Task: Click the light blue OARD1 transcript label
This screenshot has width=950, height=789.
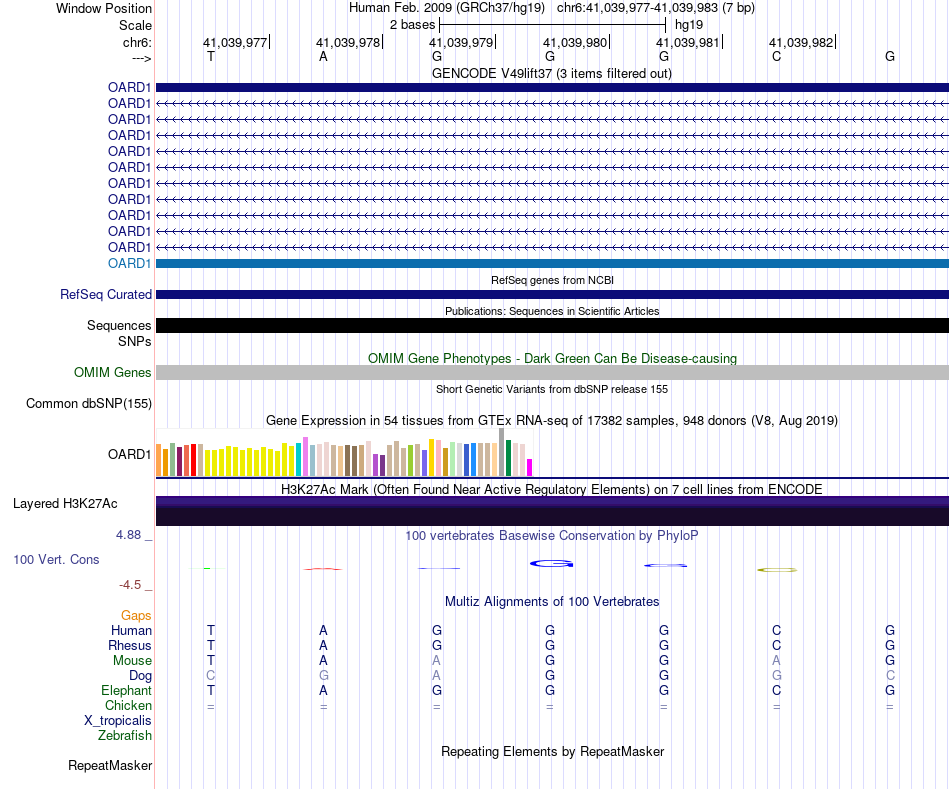Action: click(129, 263)
